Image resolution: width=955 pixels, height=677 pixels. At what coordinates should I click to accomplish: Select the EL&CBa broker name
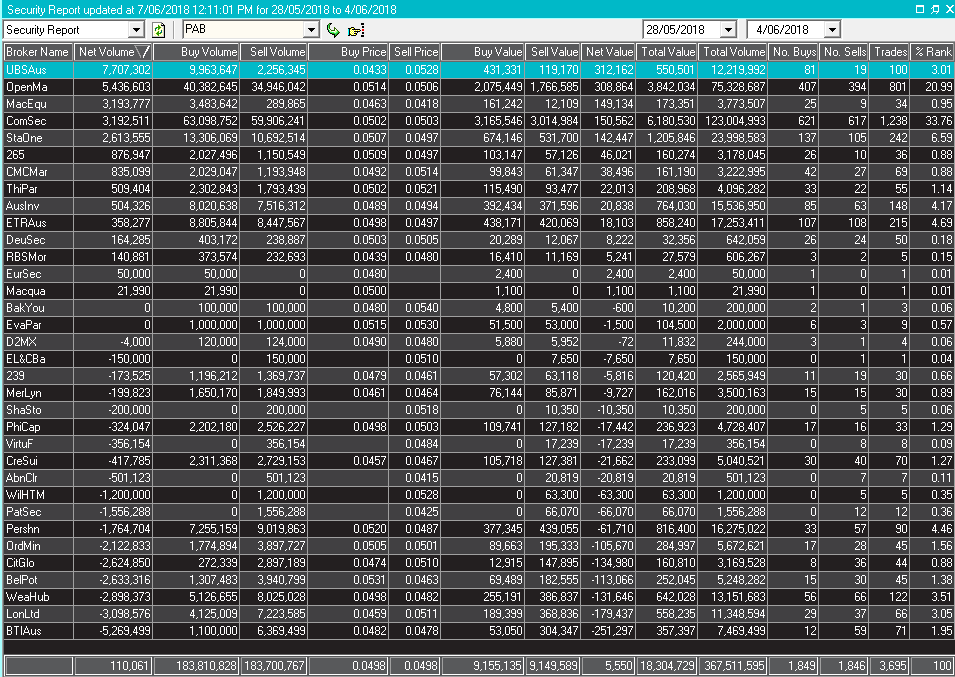26,360
